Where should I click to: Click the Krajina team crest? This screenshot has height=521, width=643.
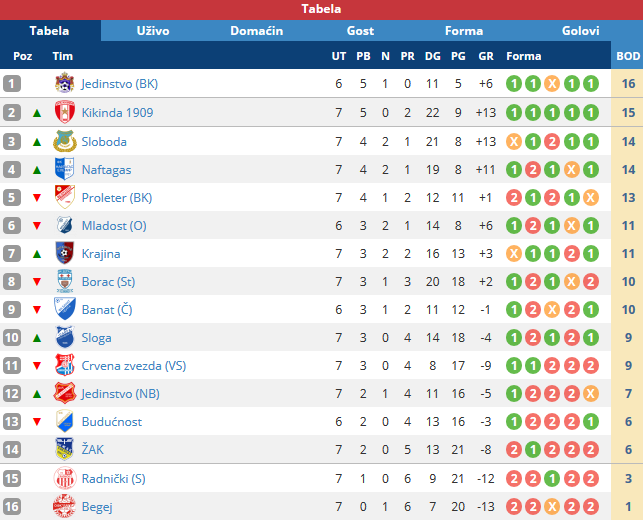pyautogui.click(x=64, y=254)
